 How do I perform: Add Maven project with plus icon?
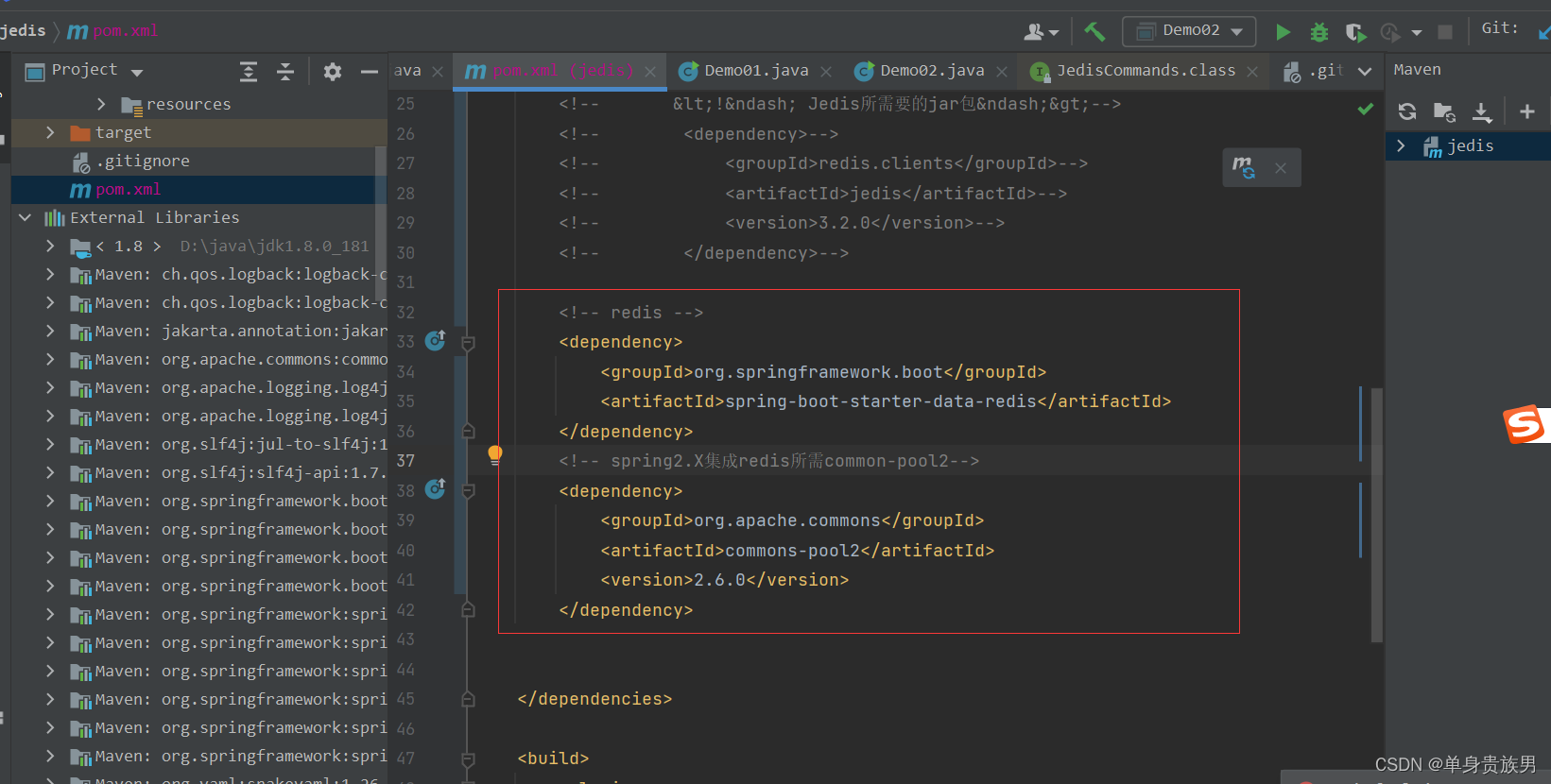pos(1526,111)
